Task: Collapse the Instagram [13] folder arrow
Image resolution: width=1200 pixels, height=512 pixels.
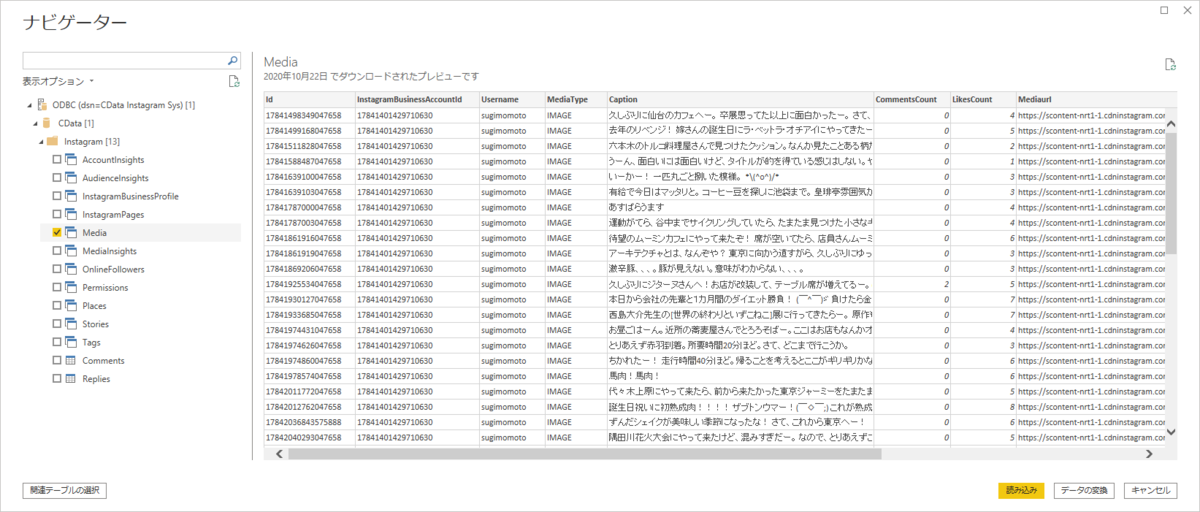Action: 41,142
